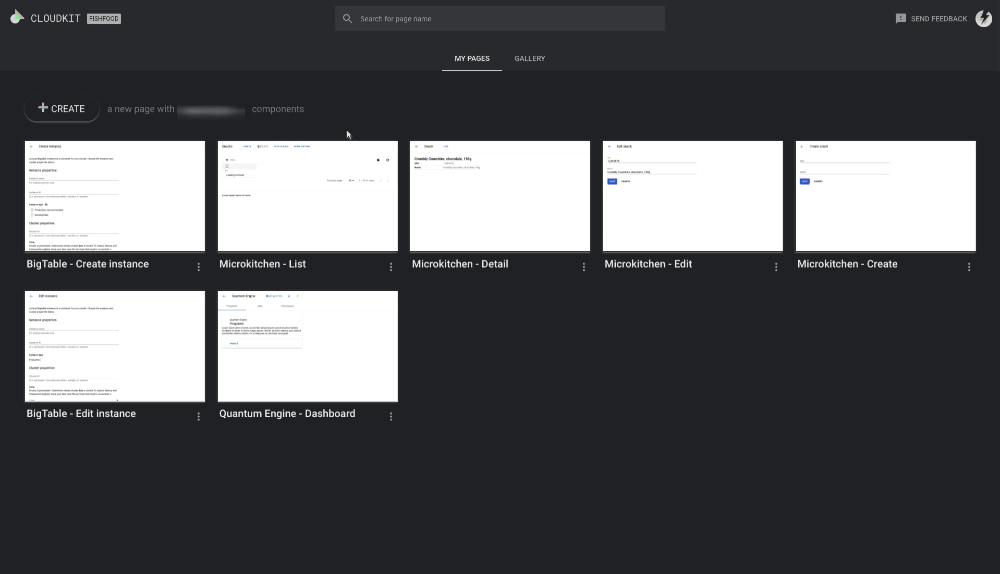Open the components type dropdown

pyautogui.click(x=211, y=110)
